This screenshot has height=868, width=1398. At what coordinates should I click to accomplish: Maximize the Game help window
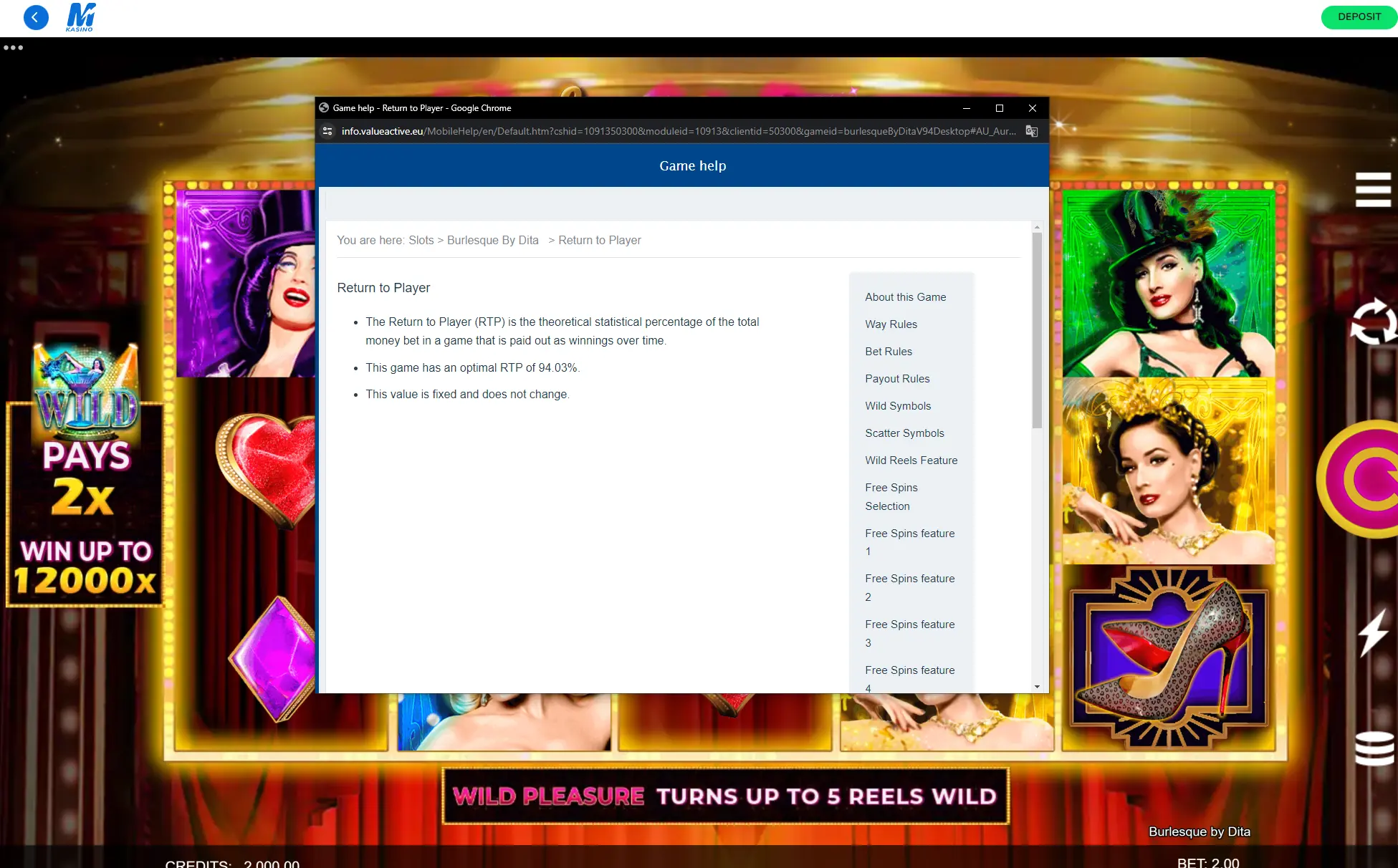[1000, 108]
